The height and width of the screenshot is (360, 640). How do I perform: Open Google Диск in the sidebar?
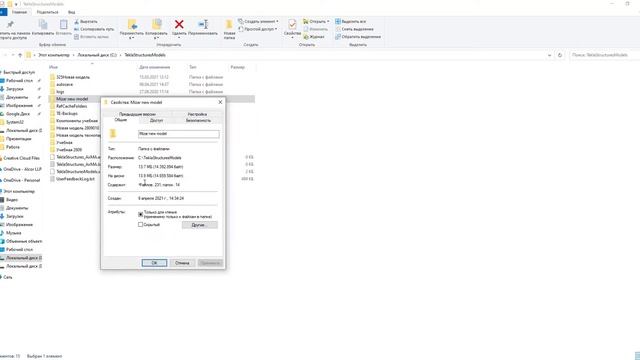tap(18, 114)
